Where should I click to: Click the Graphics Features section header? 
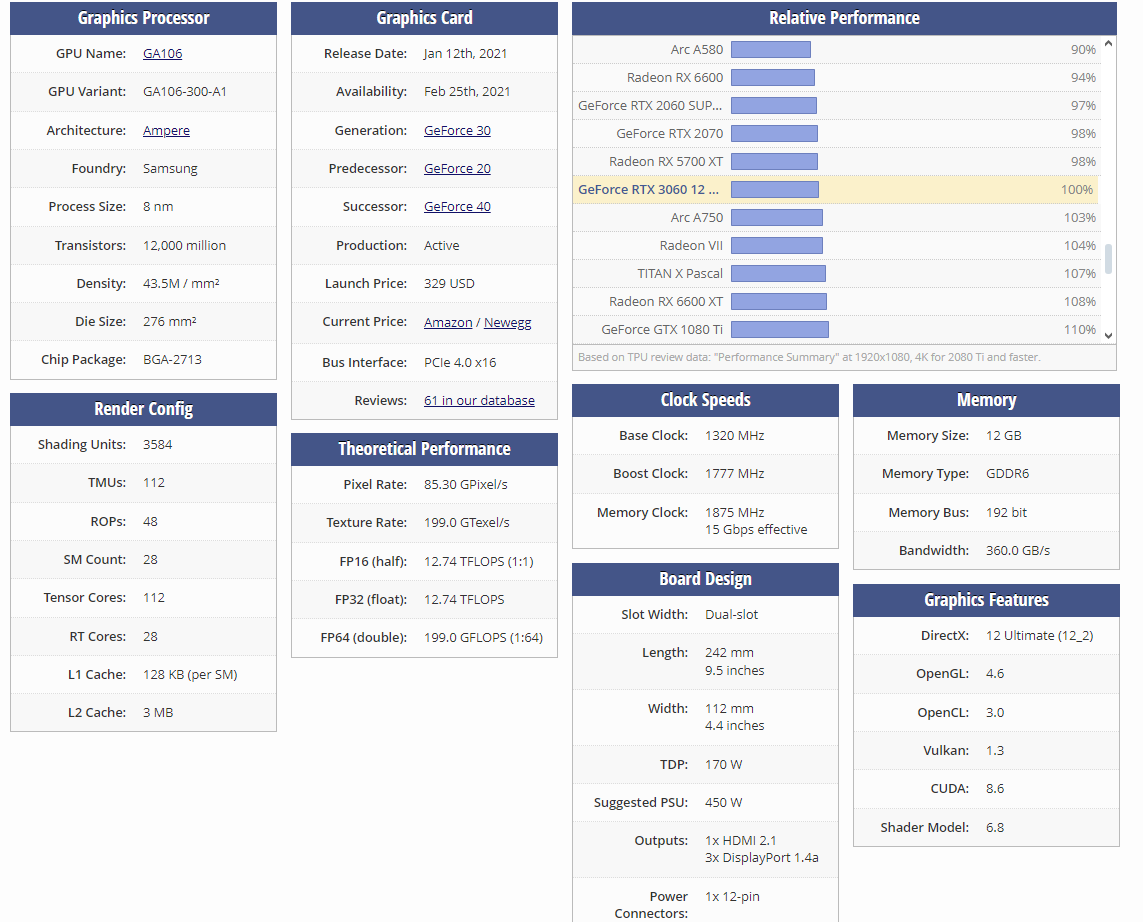tap(986, 600)
